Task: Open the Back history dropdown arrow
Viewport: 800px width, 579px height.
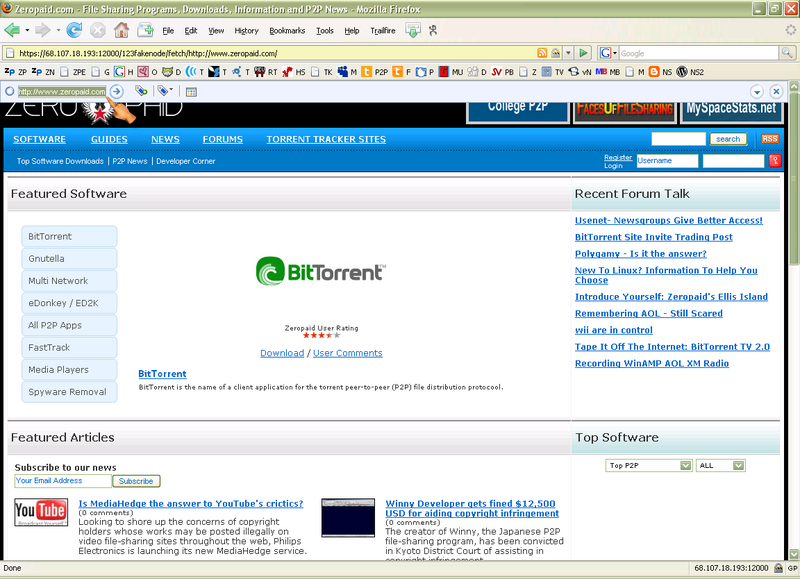Action: pyautogui.click(x=27, y=31)
